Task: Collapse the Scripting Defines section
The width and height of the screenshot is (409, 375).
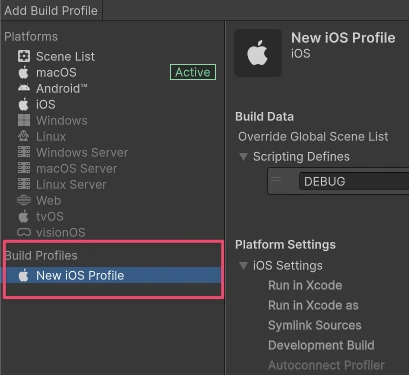Action: point(244,157)
